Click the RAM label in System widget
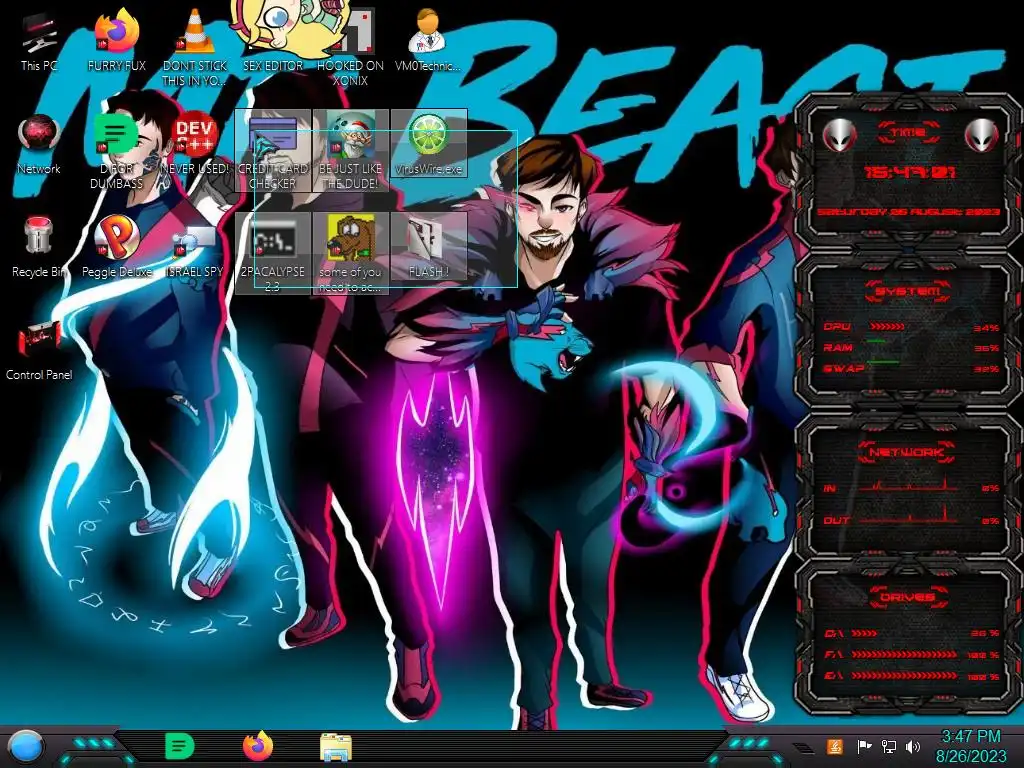The image size is (1024, 768). pyautogui.click(x=838, y=347)
